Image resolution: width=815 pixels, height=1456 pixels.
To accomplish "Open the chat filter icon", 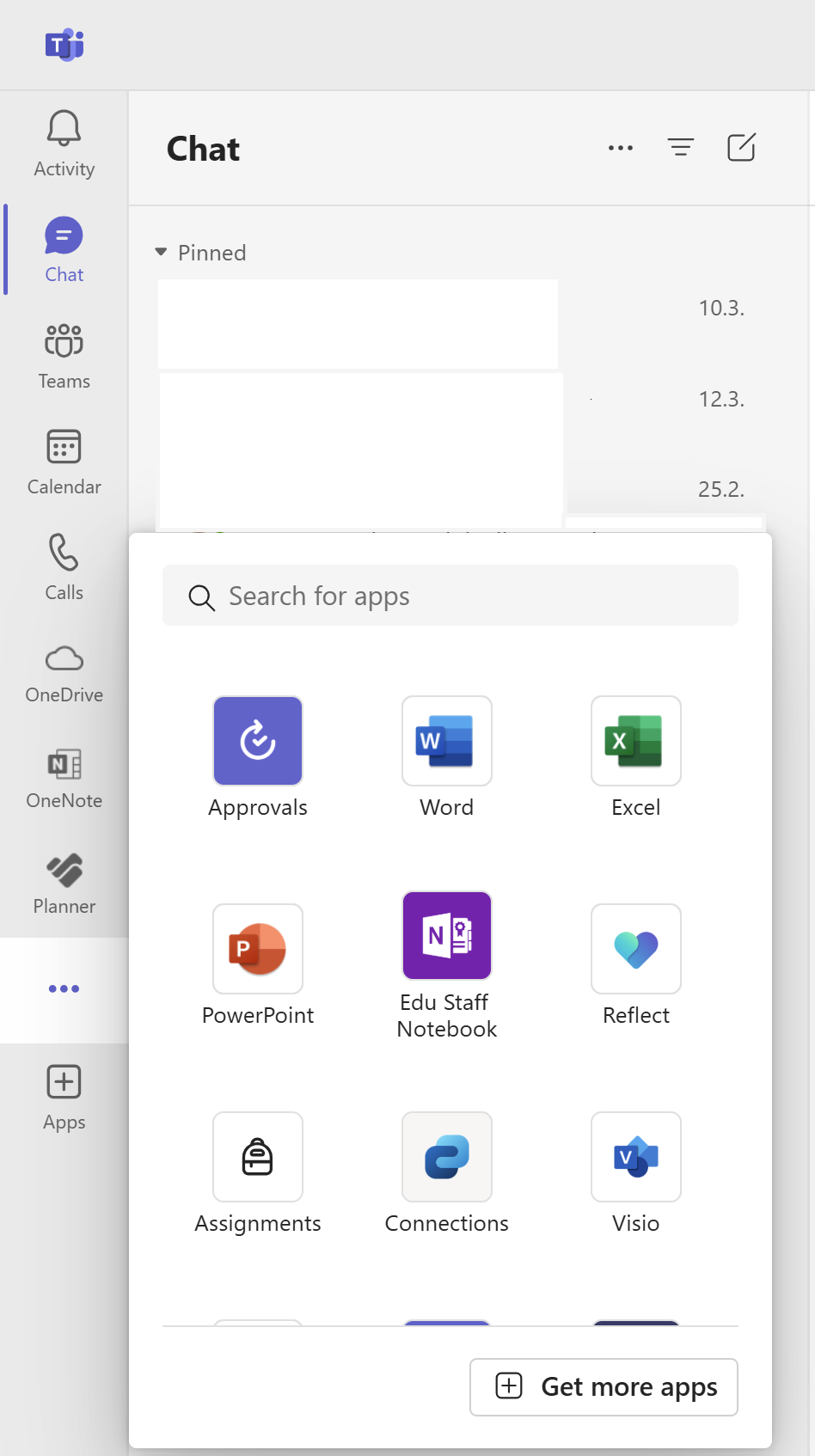I will coord(681,148).
